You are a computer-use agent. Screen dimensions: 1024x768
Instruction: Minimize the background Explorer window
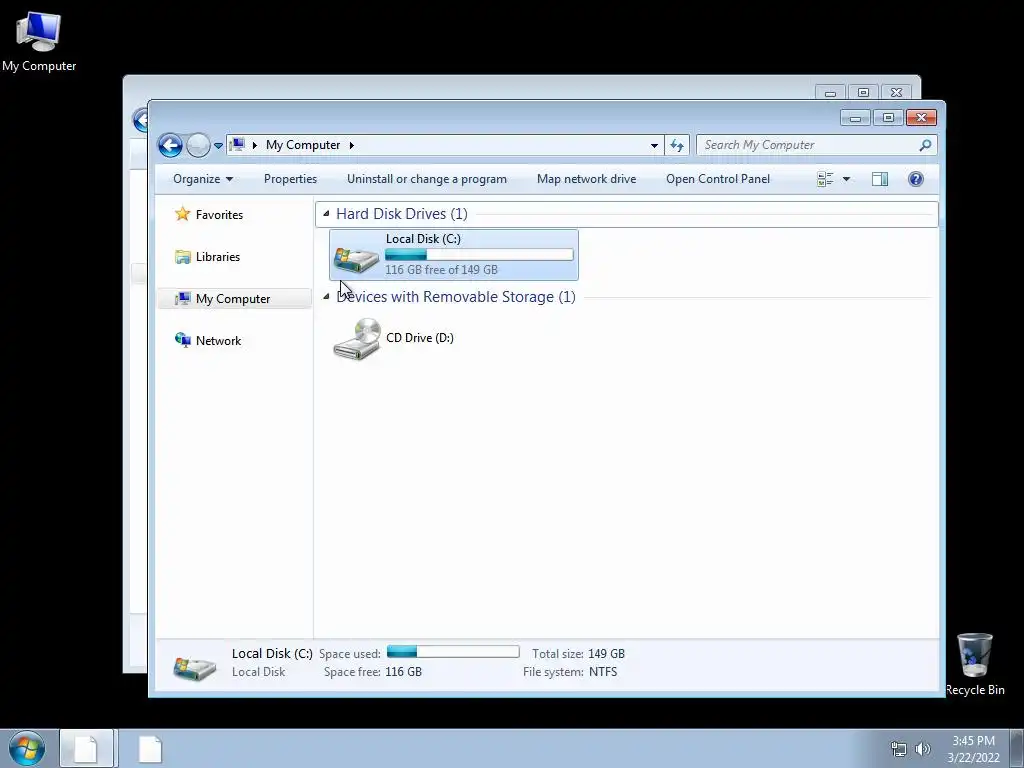point(830,93)
